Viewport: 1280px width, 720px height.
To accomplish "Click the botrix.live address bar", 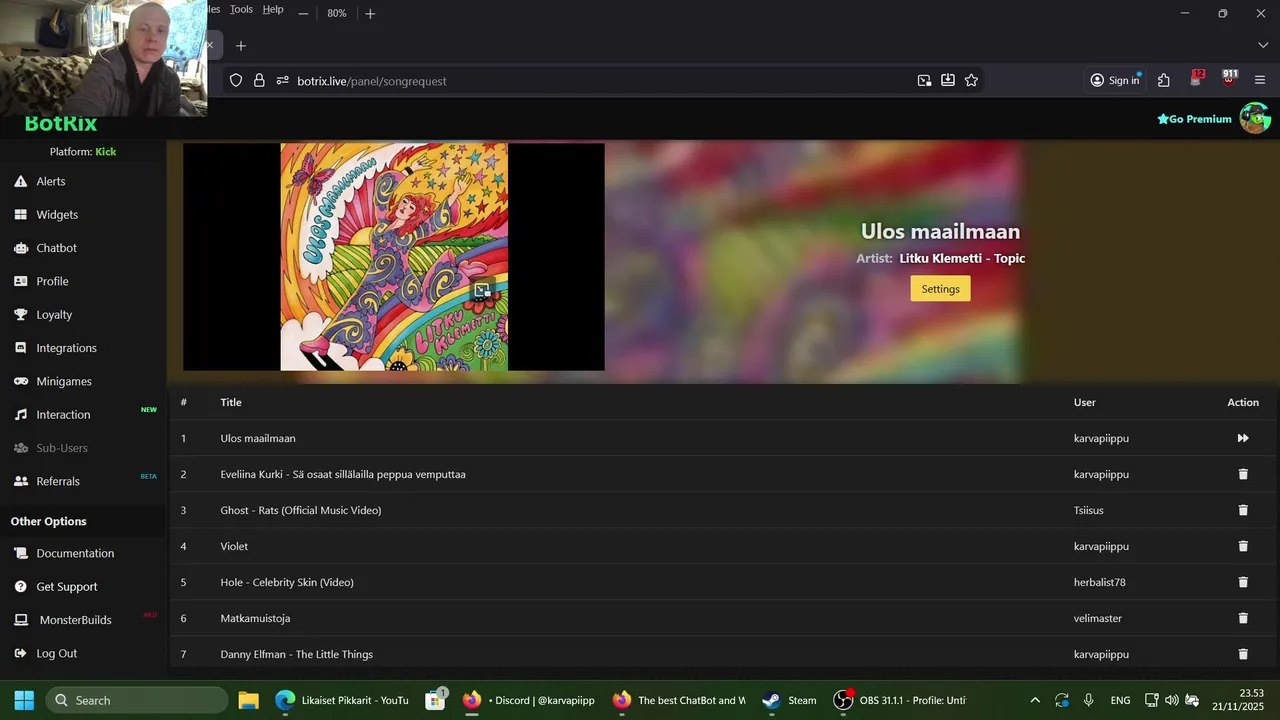I will (x=600, y=81).
